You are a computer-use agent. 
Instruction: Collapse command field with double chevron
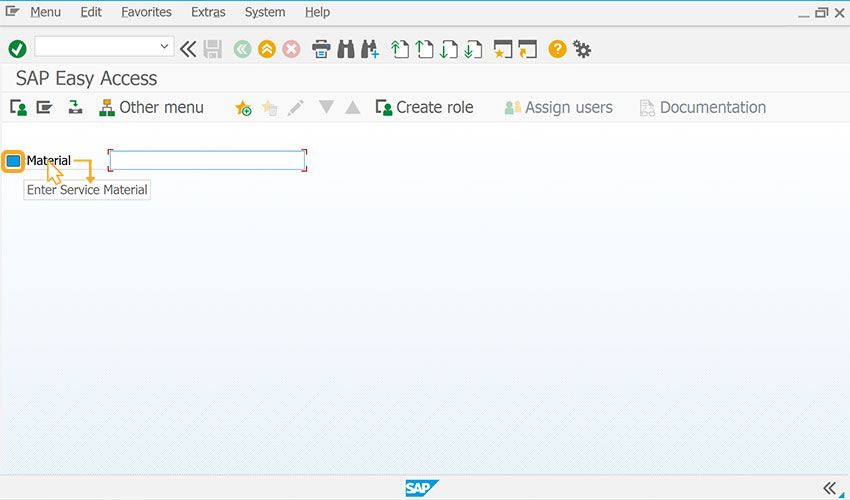[188, 49]
